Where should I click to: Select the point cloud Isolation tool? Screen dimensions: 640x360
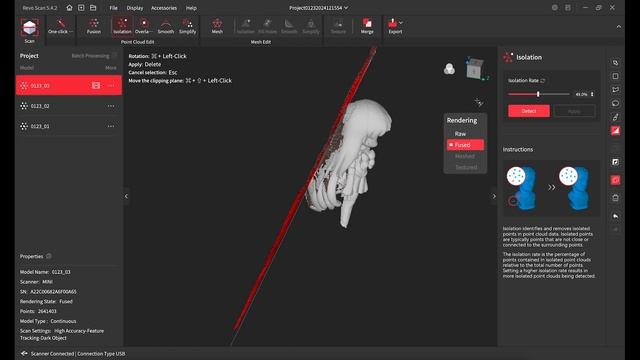122,27
